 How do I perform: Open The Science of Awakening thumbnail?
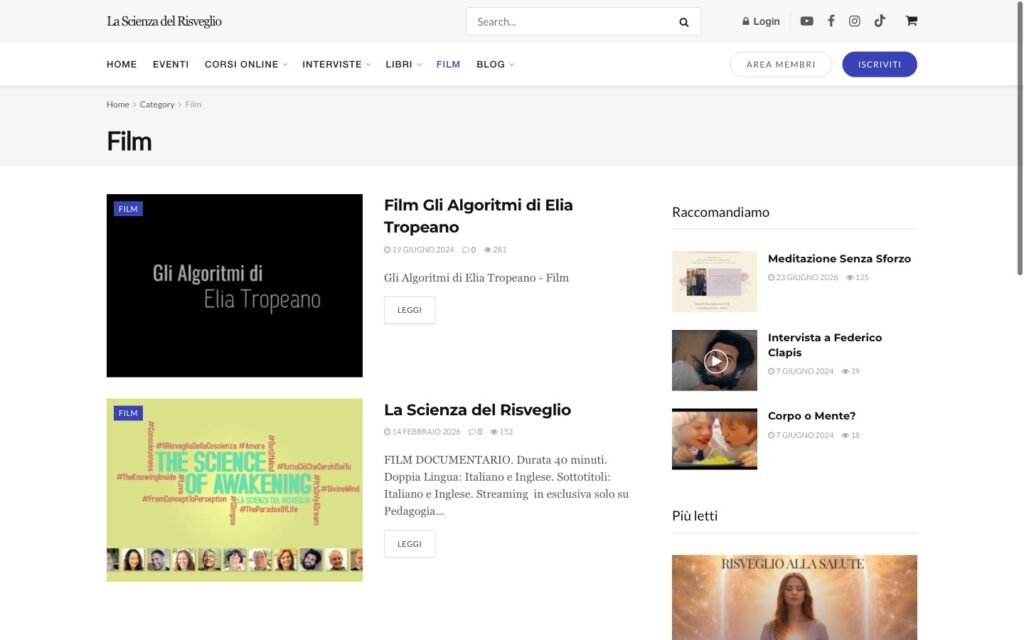coord(234,490)
